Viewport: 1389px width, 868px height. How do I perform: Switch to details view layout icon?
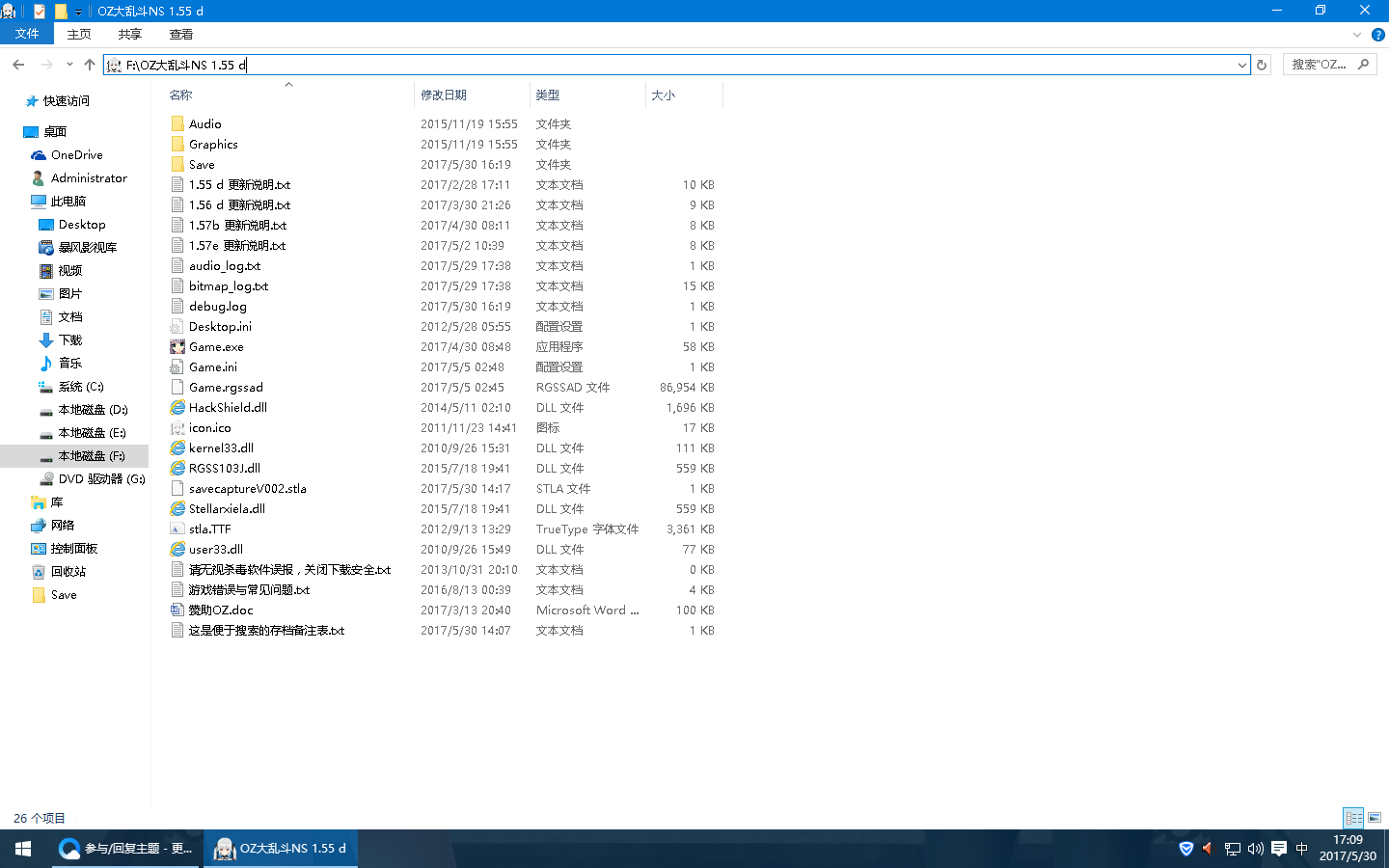click(x=1353, y=817)
